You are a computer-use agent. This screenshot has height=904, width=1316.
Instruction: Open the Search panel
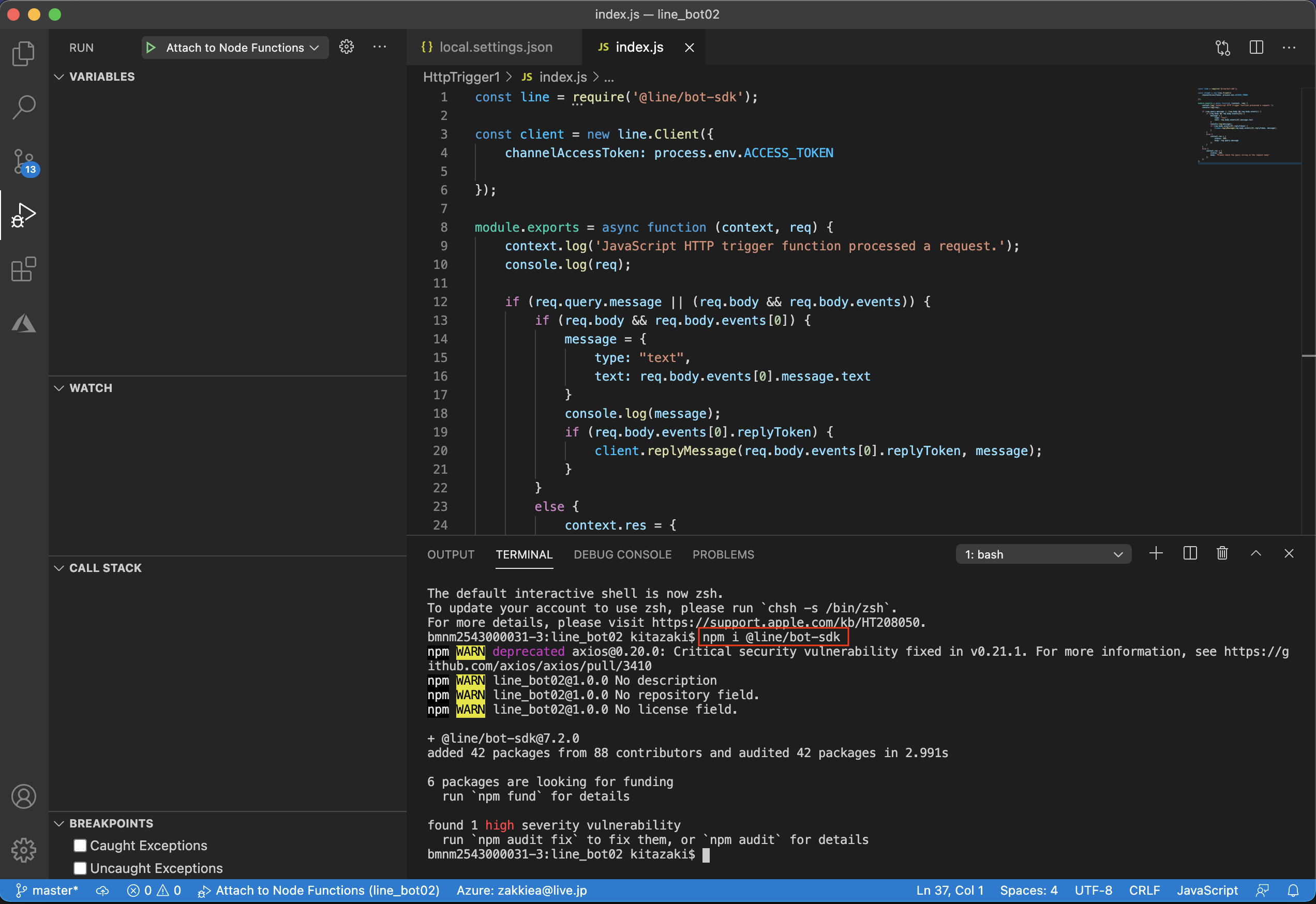coord(23,107)
